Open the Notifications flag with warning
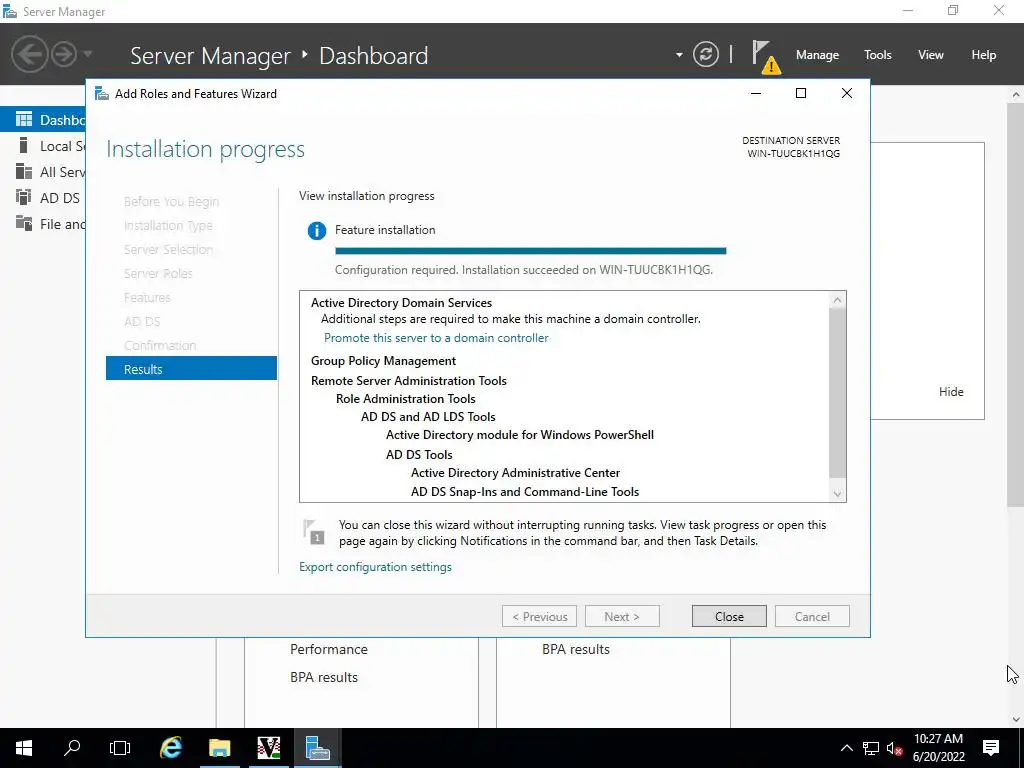 click(x=765, y=56)
